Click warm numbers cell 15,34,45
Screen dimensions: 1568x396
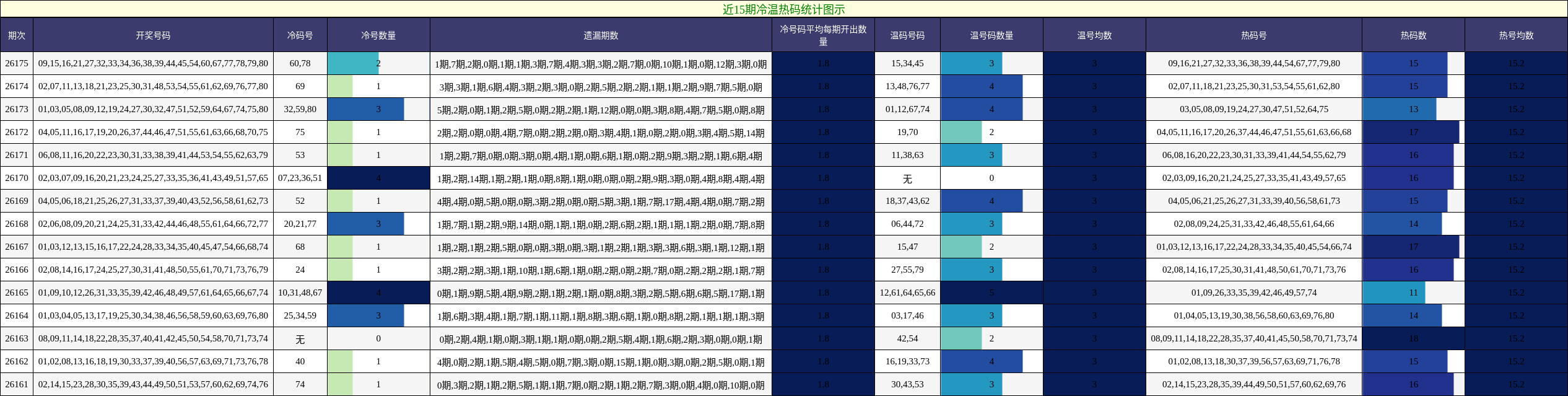[907, 63]
